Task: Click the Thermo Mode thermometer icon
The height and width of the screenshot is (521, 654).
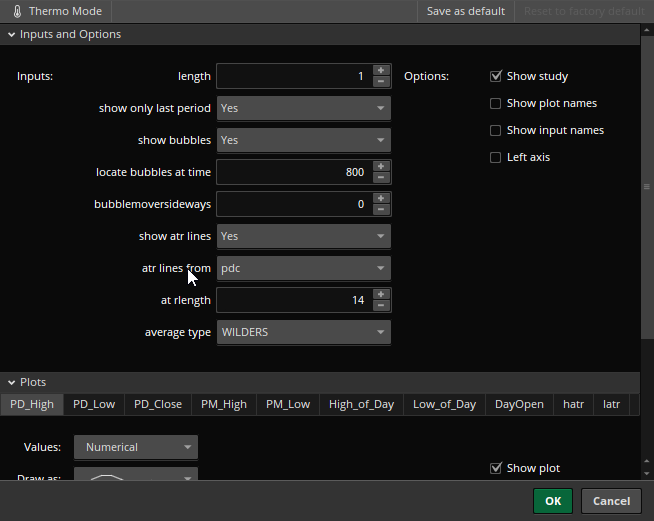Action: [17, 11]
